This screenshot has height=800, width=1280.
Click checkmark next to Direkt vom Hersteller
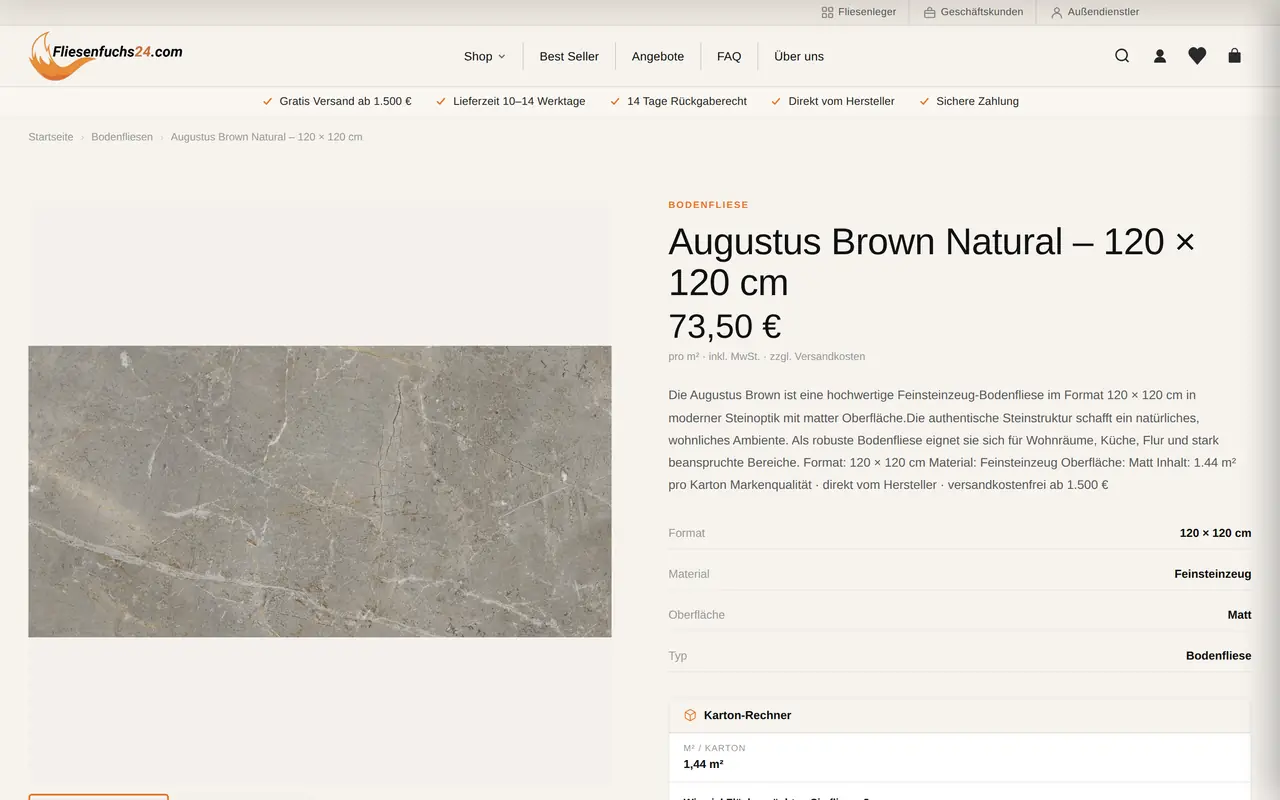776,101
